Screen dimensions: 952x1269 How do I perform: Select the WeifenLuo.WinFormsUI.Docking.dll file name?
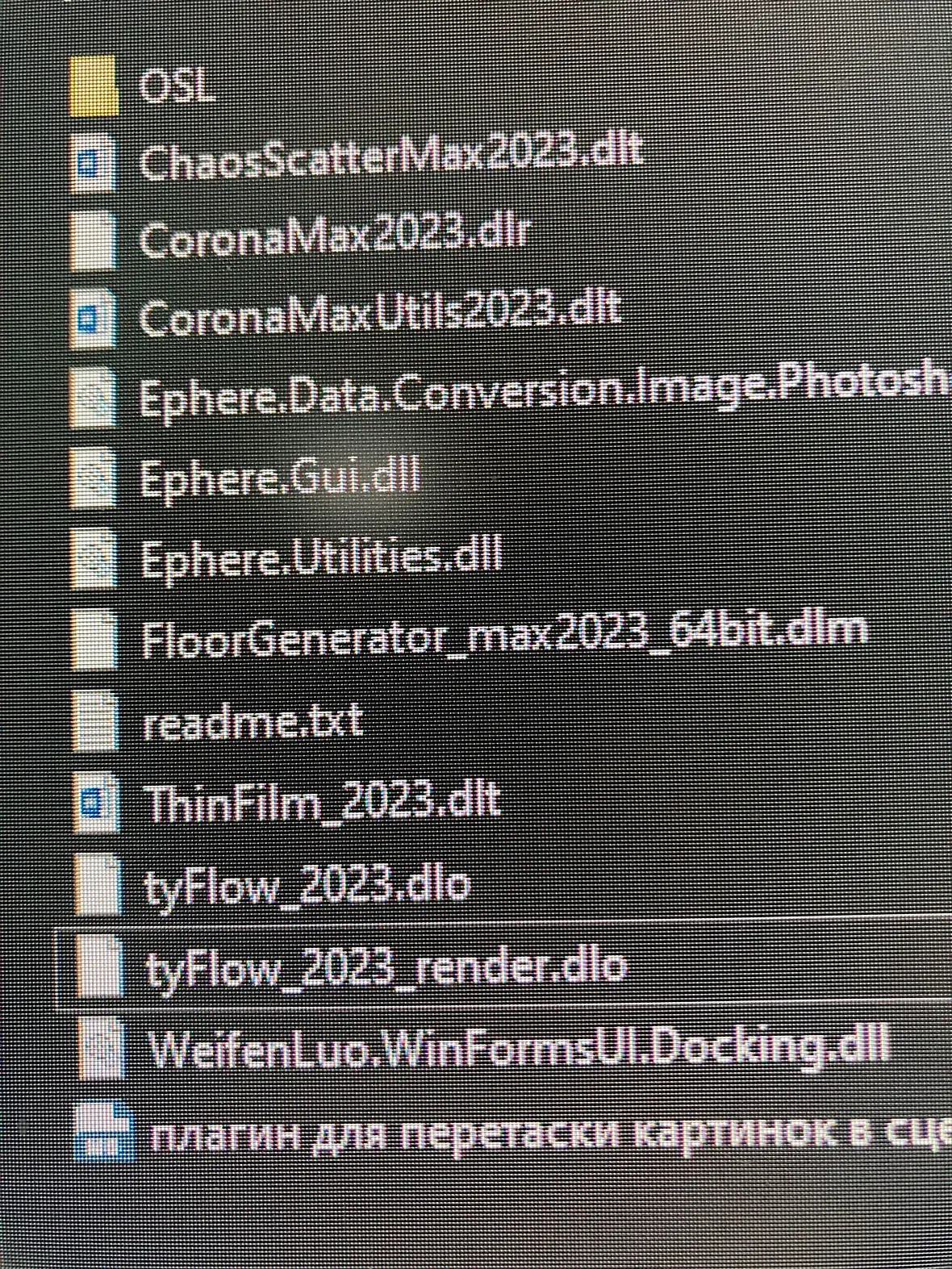(x=519, y=1047)
